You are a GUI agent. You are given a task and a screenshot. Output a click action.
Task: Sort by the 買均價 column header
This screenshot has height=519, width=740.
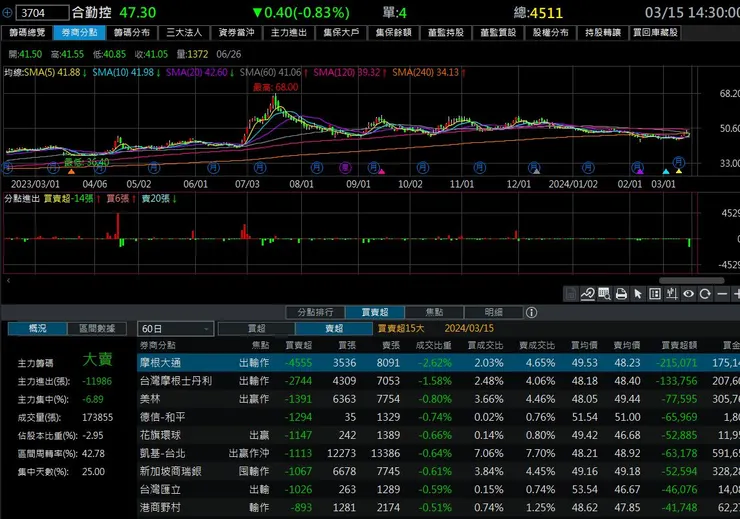[x=584, y=345]
